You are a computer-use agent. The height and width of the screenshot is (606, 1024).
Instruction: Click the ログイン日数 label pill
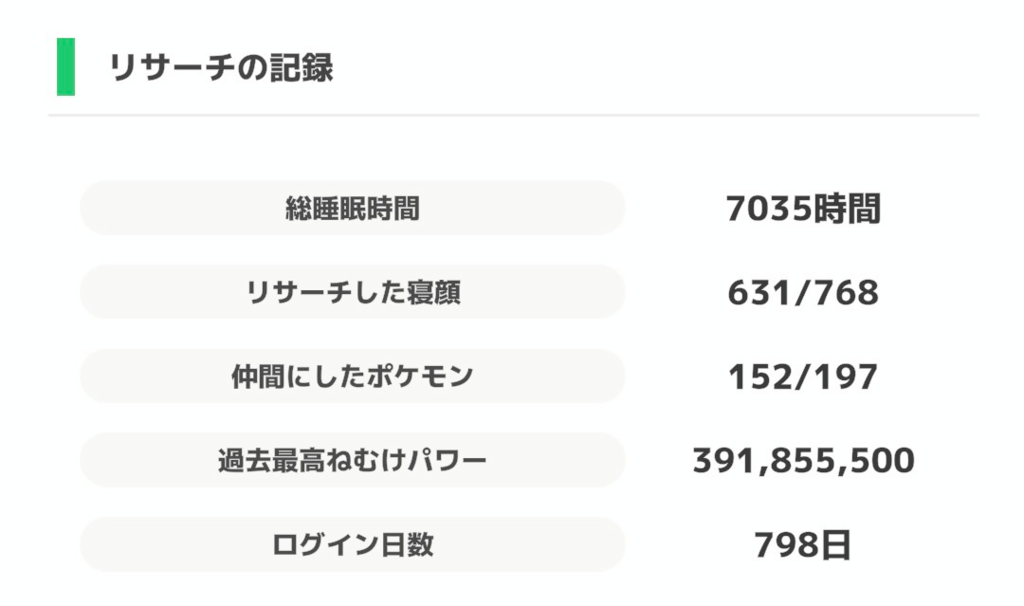(352, 544)
